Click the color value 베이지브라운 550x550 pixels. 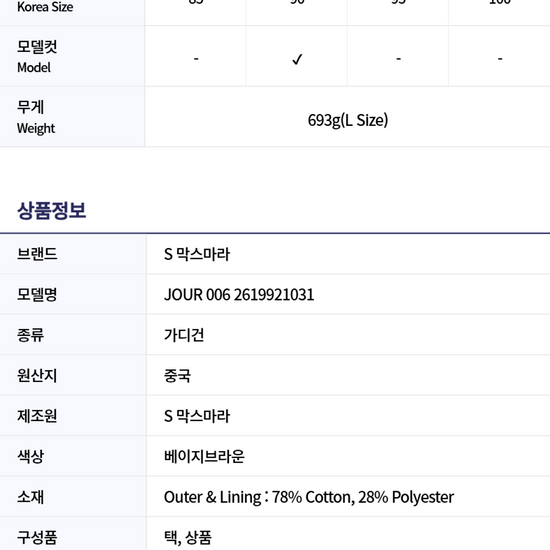coord(204,456)
